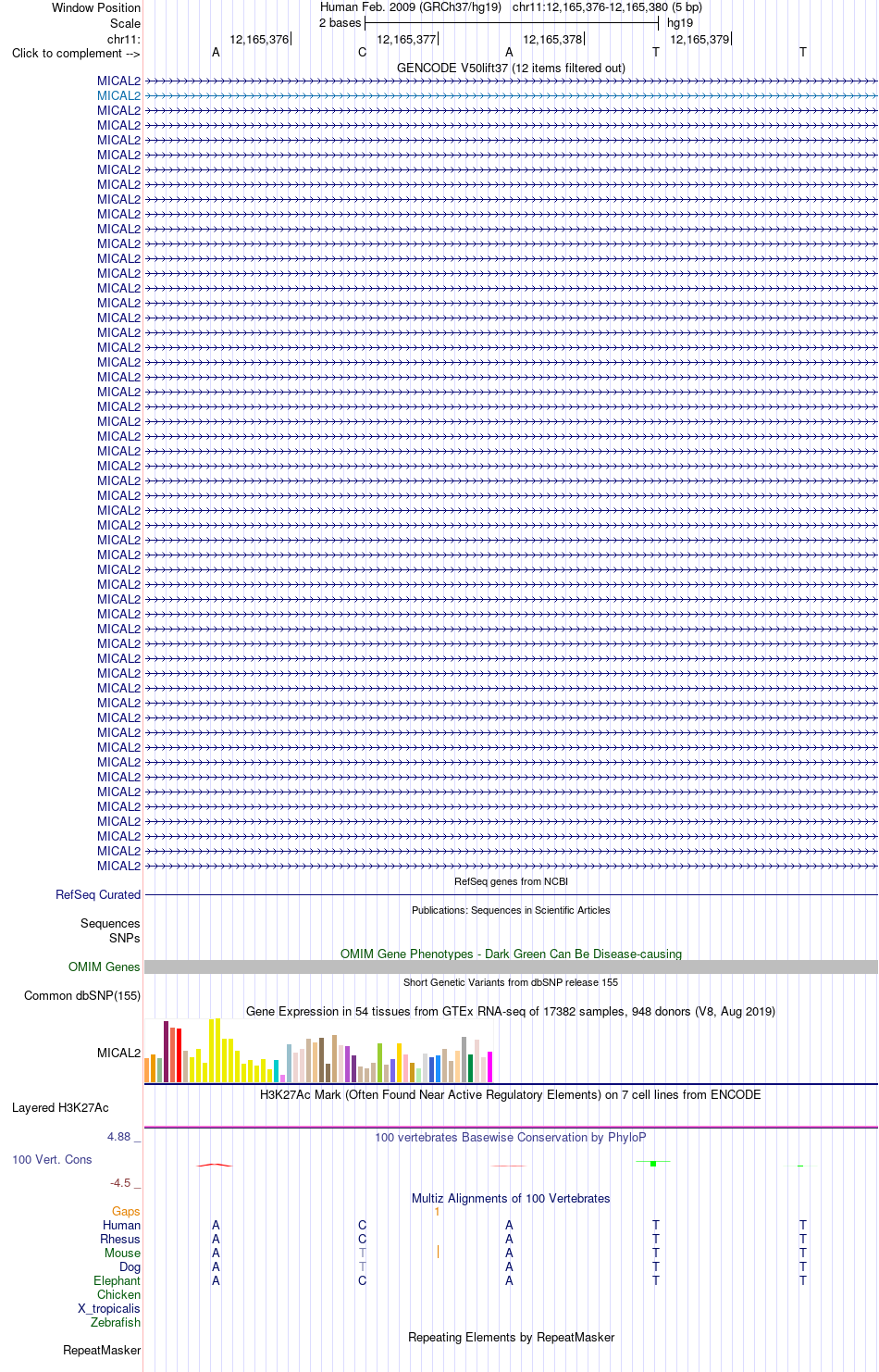Click the gray OMIM Genes item bar

tap(511, 967)
